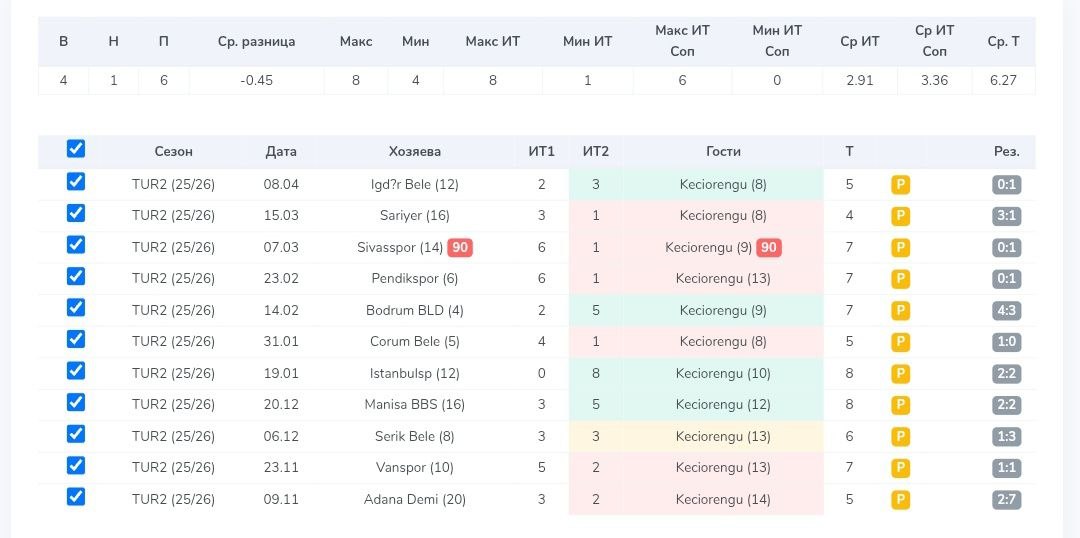Viewport: 1080px width, 538px height.
Task: Click the yellow P icon in the Adana Demi row
Action: coord(900,500)
